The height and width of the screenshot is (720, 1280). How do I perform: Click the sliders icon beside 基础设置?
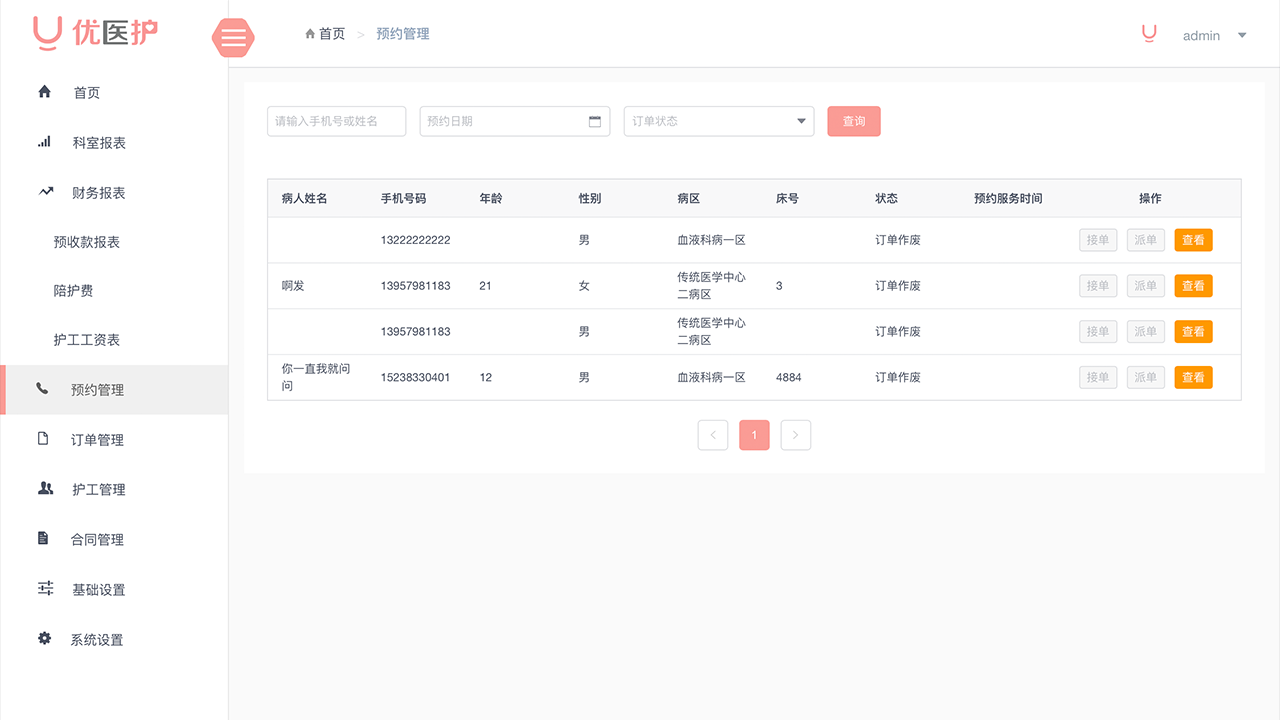click(44, 589)
